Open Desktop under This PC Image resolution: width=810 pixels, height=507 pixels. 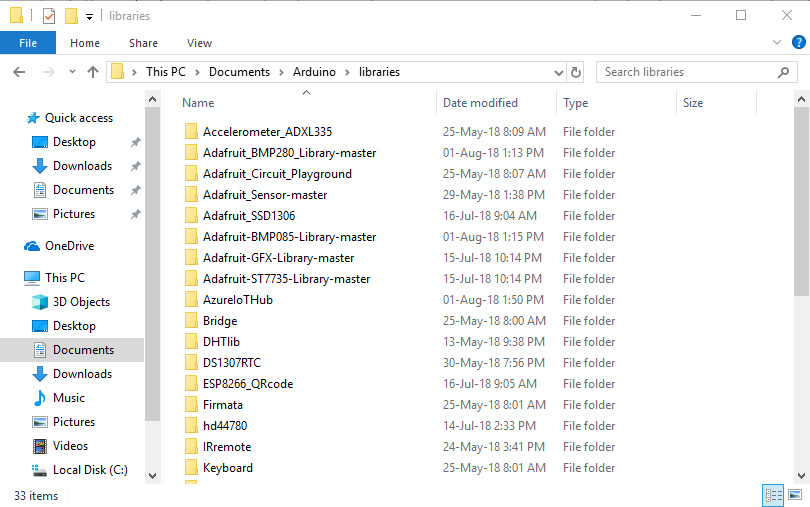pos(74,326)
